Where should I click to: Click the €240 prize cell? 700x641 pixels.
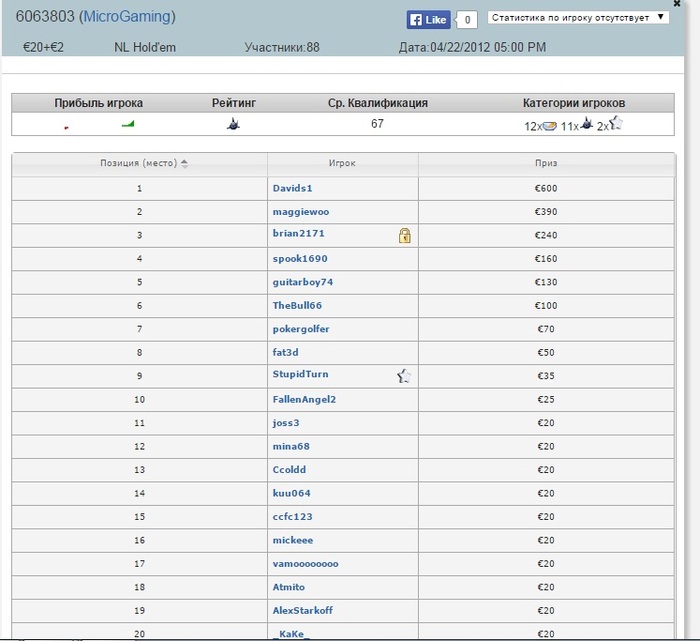pos(546,235)
